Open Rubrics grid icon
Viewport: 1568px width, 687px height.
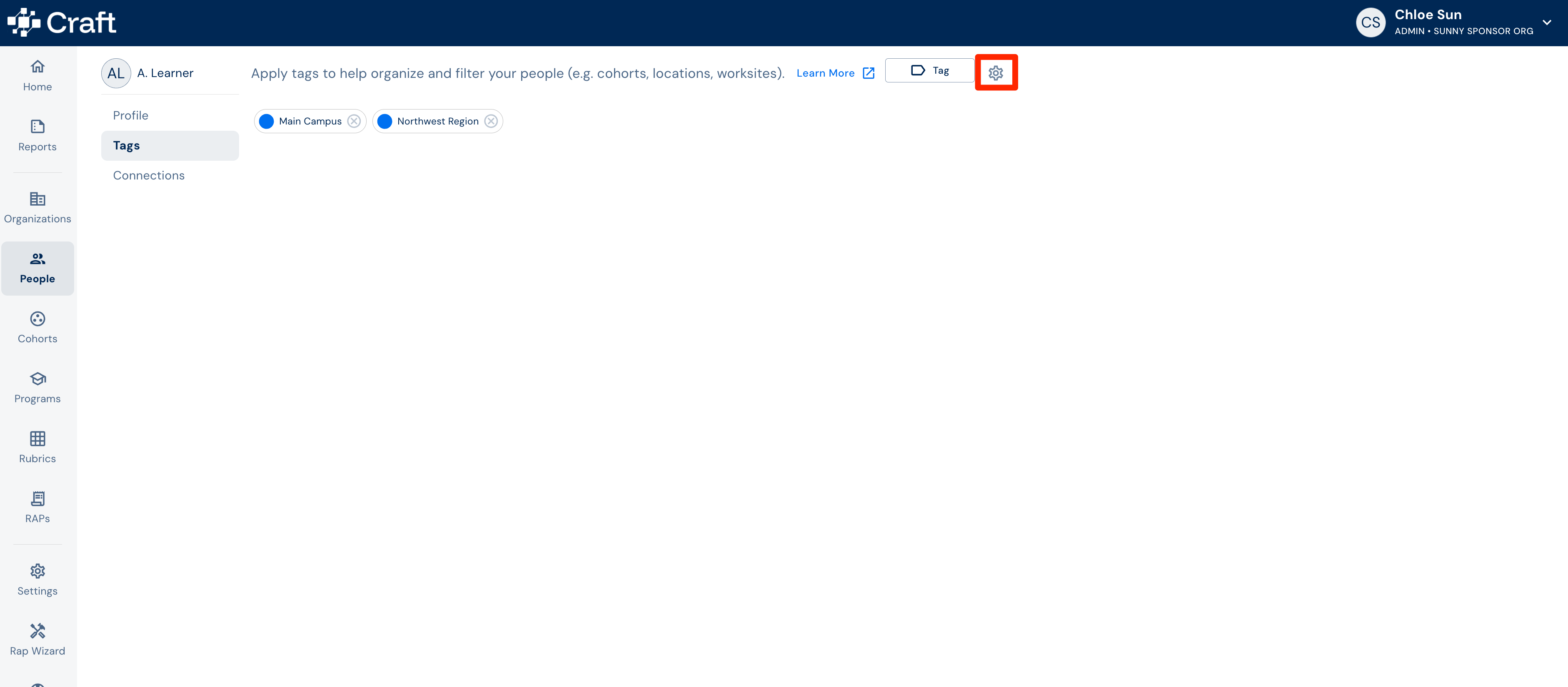[38, 438]
